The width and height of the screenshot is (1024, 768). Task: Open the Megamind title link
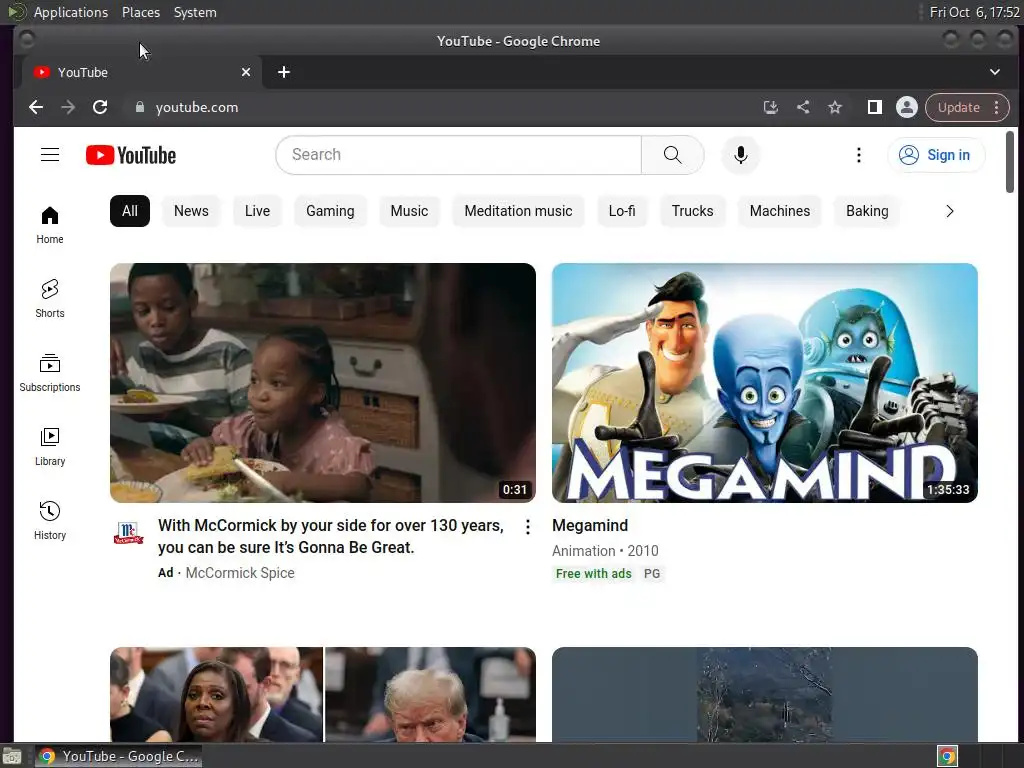tap(590, 526)
